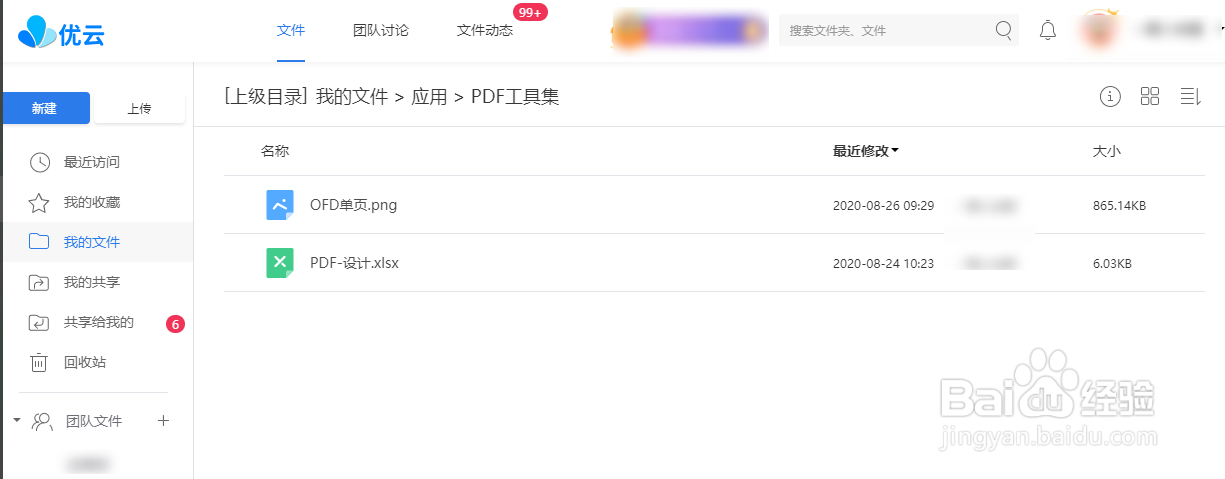Navigate to 应用 in the breadcrumb
The height and width of the screenshot is (479, 1225).
click(x=429, y=97)
